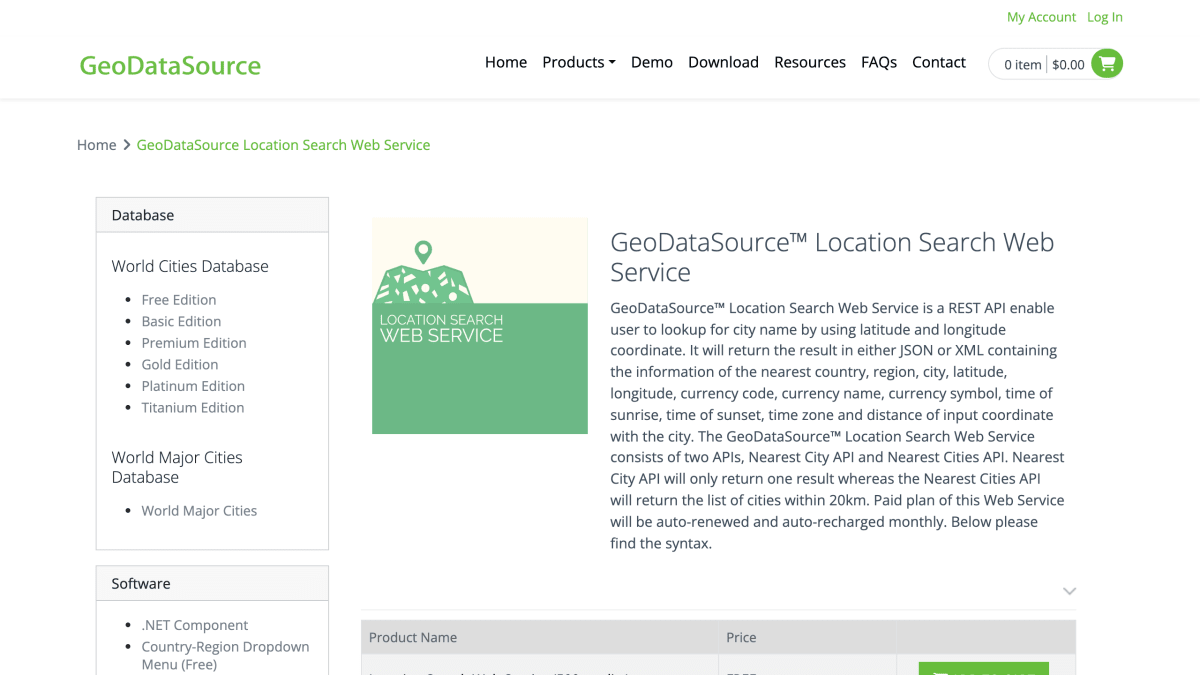Open the Demo menu item
The image size is (1200, 675).
click(x=652, y=62)
